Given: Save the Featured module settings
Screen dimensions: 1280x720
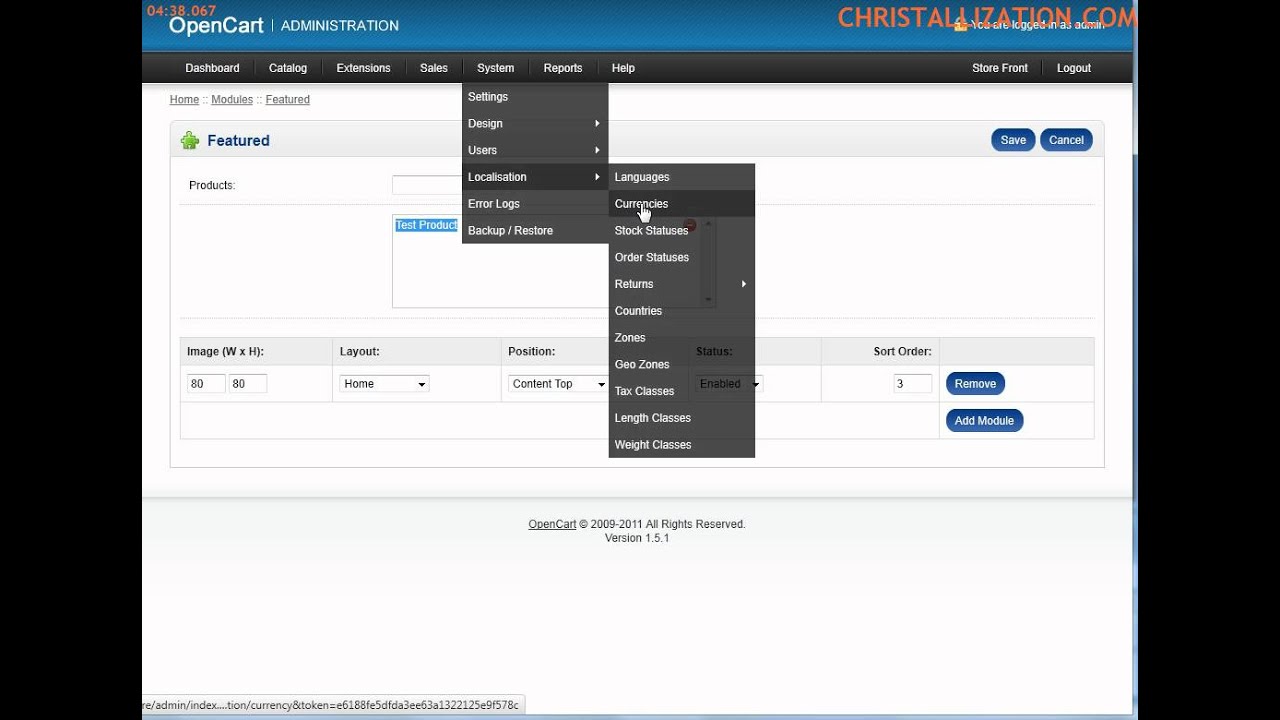Looking at the screenshot, I should (1013, 140).
